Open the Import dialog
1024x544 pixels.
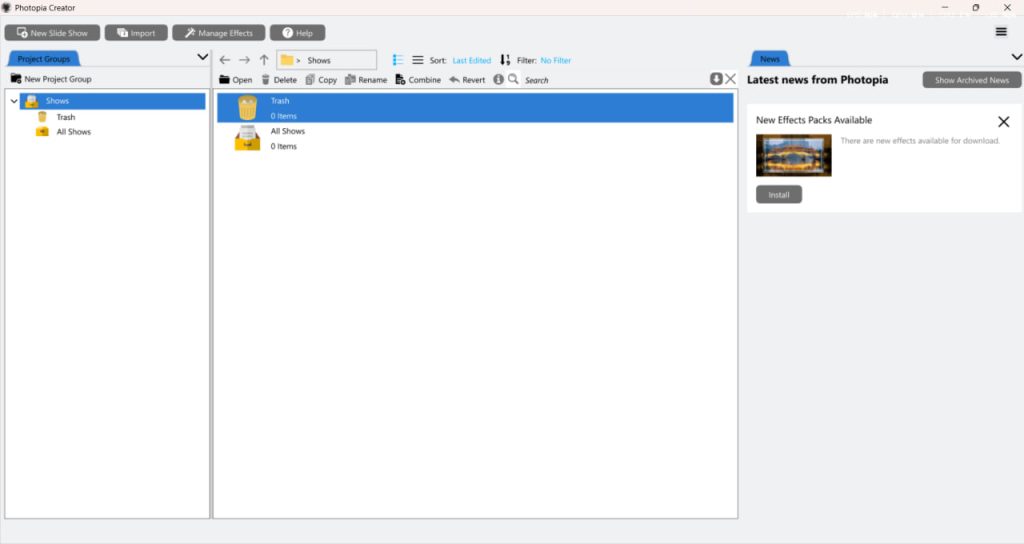[x=136, y=33]
